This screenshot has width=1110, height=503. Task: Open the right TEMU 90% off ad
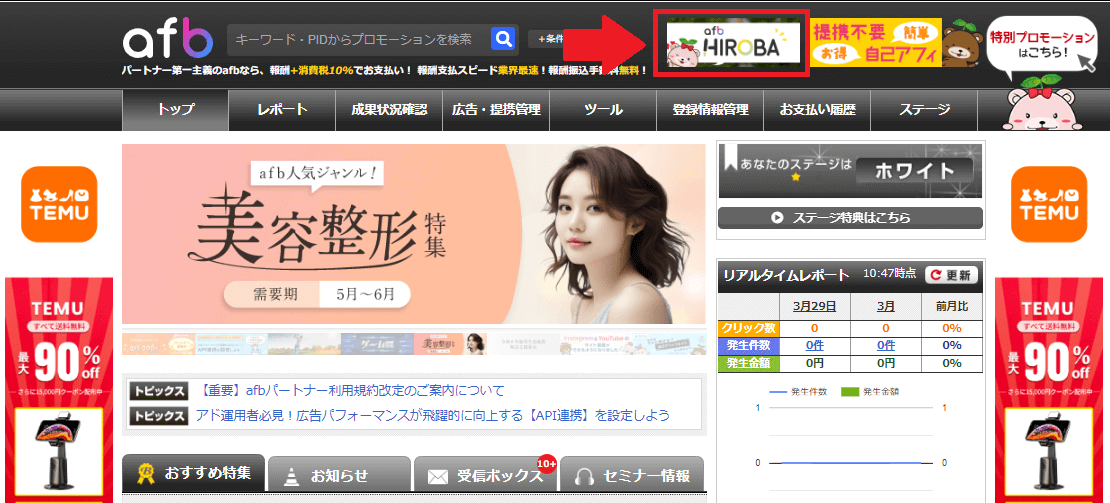click(1049, 390)
